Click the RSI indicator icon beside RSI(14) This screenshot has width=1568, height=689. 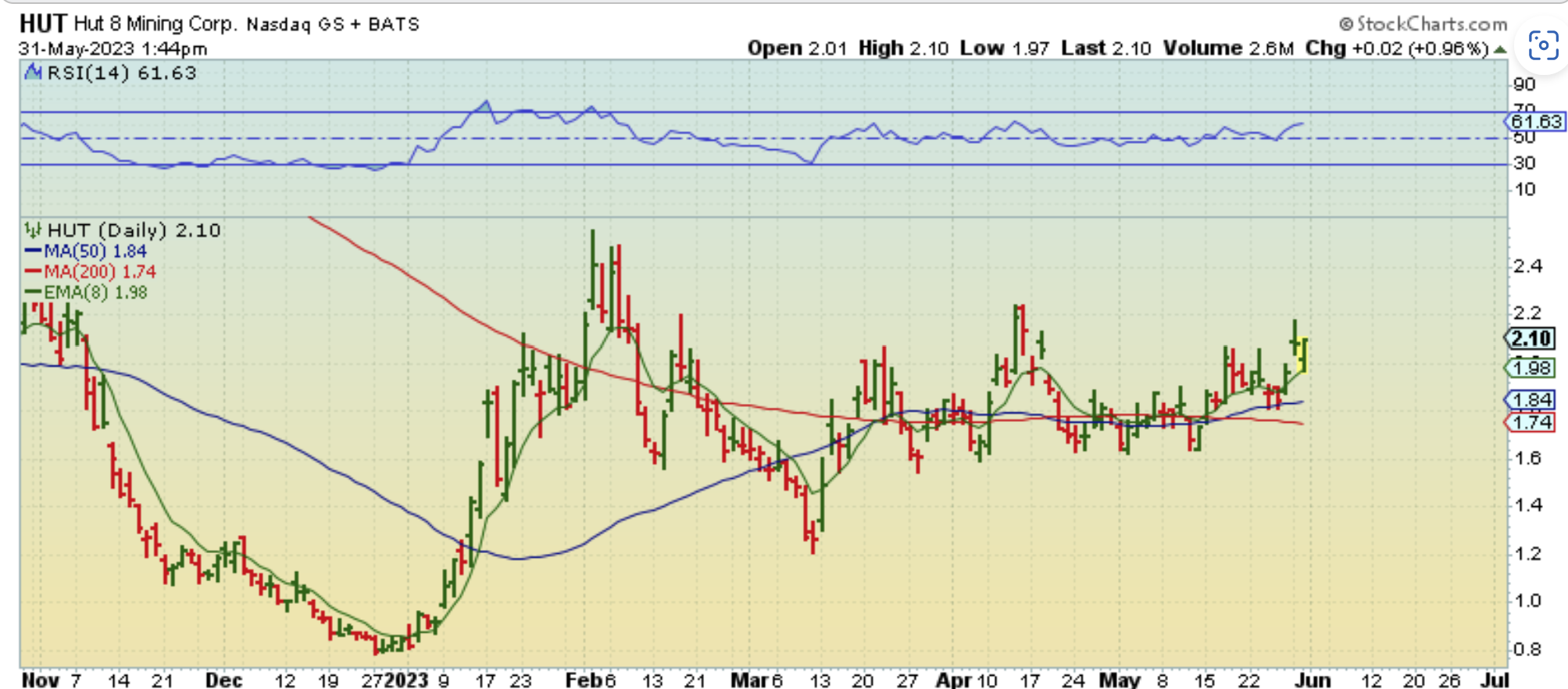click(x=33, y=73)
